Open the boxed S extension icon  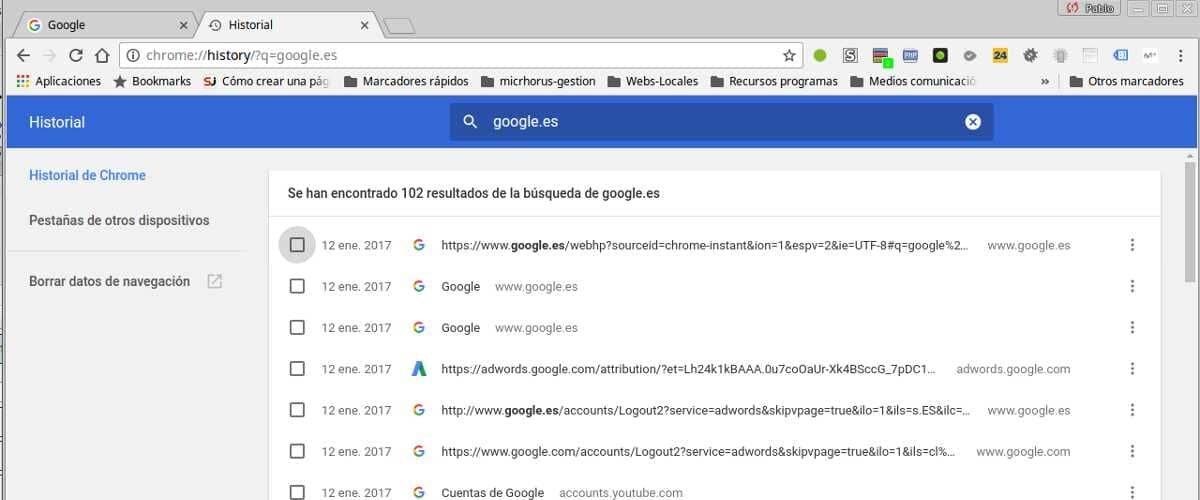coord(850,56)
